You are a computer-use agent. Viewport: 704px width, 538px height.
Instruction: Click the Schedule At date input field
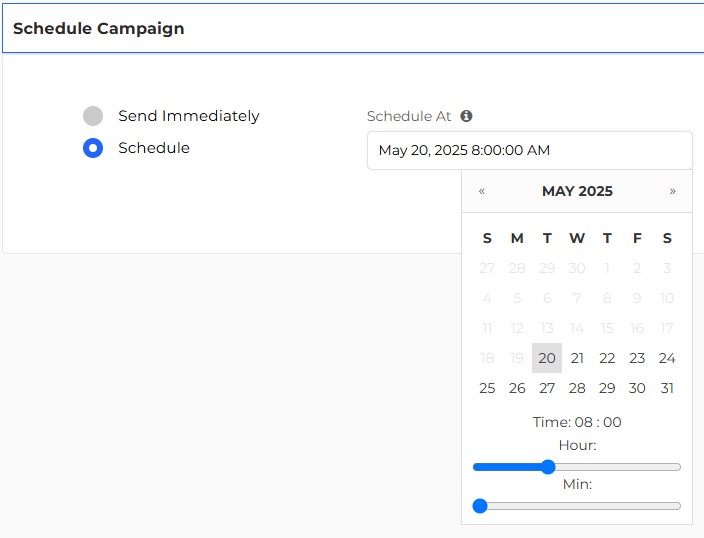pyautogui.click(x=530, y=150)
